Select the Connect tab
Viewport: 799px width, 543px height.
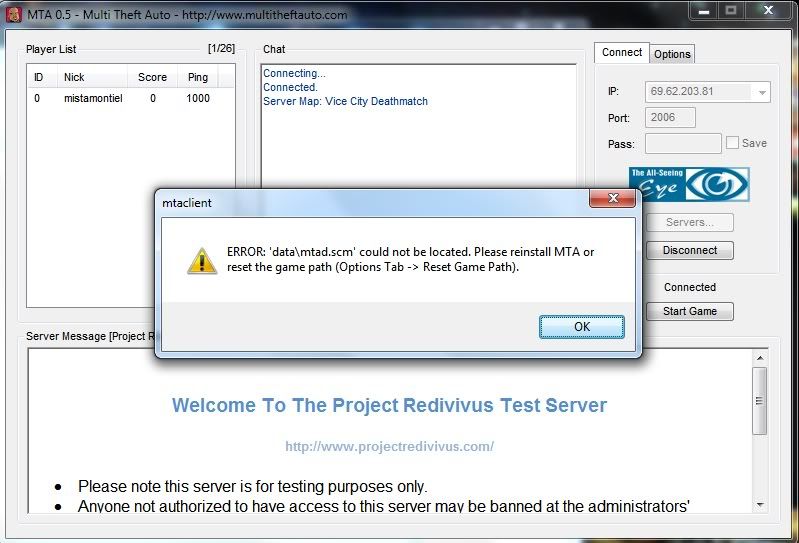click(622, 52)
